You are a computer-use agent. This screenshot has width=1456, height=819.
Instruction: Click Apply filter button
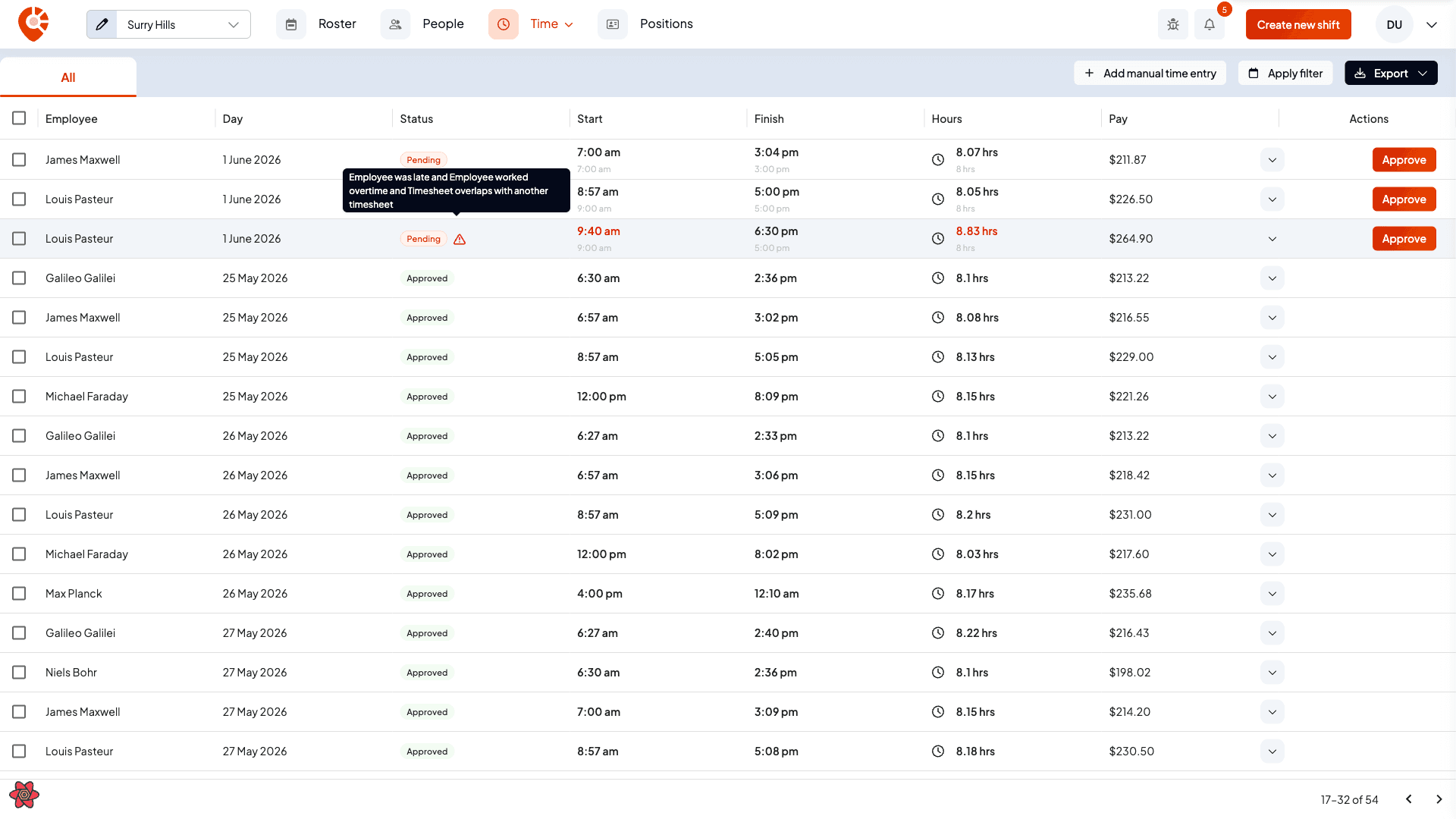[1285, 73]
